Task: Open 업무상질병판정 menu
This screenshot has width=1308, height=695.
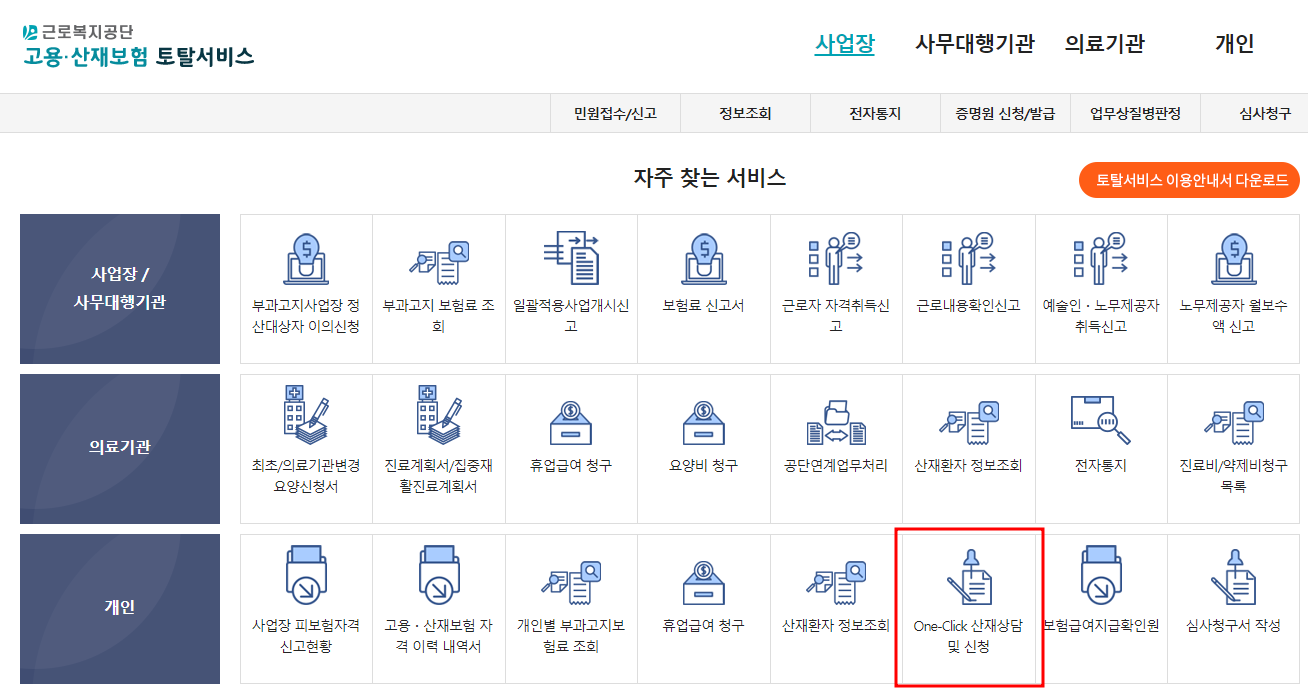Action: [1135, 114]
